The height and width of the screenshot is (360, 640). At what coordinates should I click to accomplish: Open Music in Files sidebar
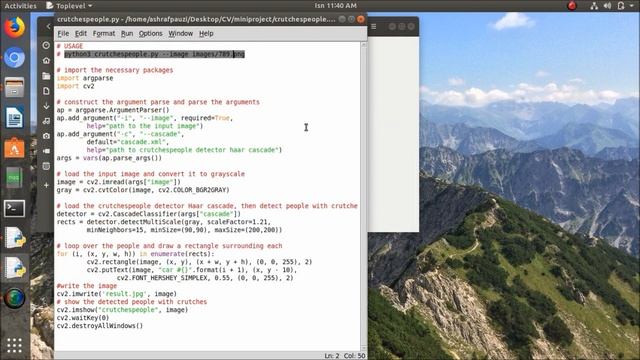point(46,121)
